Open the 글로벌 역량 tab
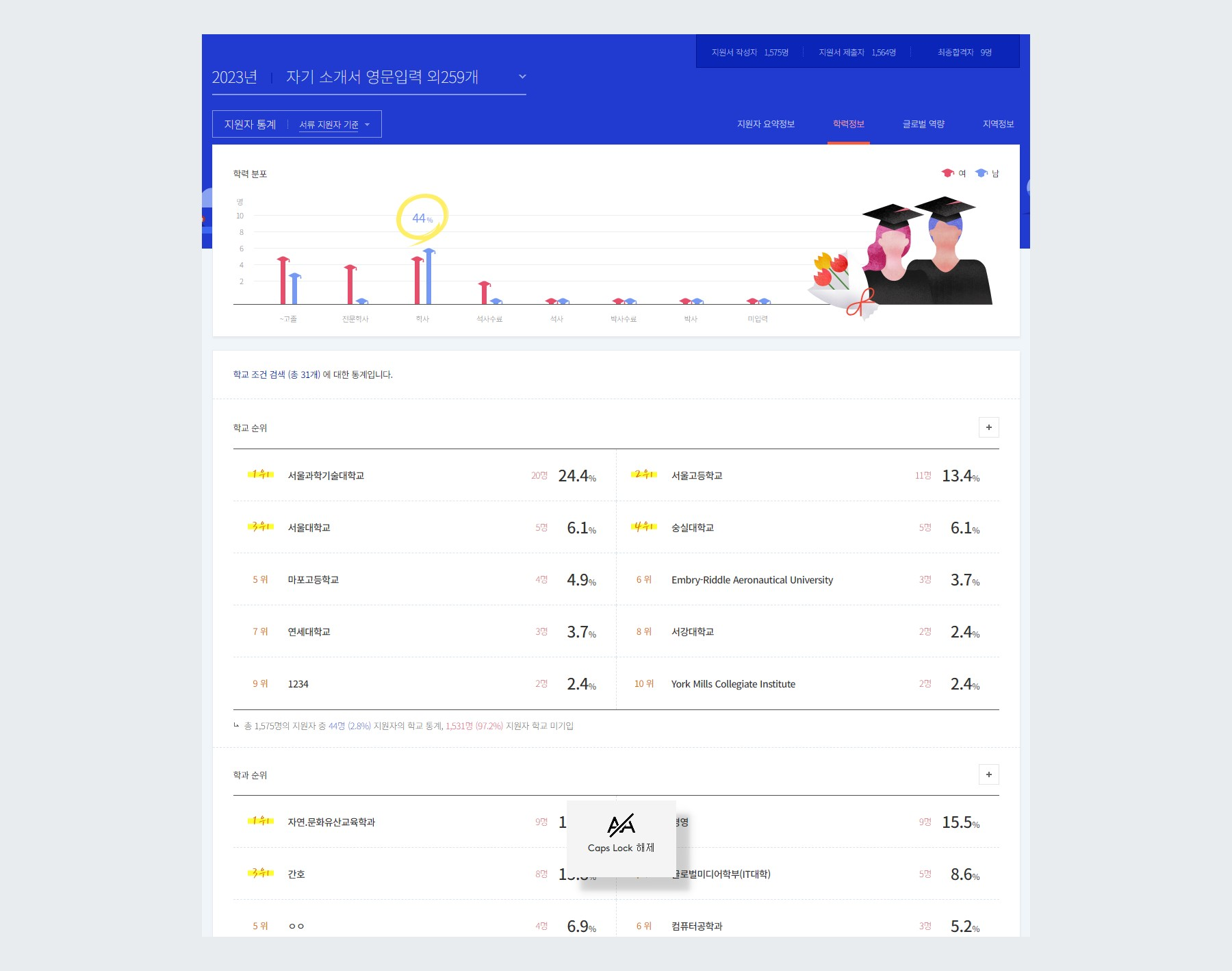 coord(923,124)
